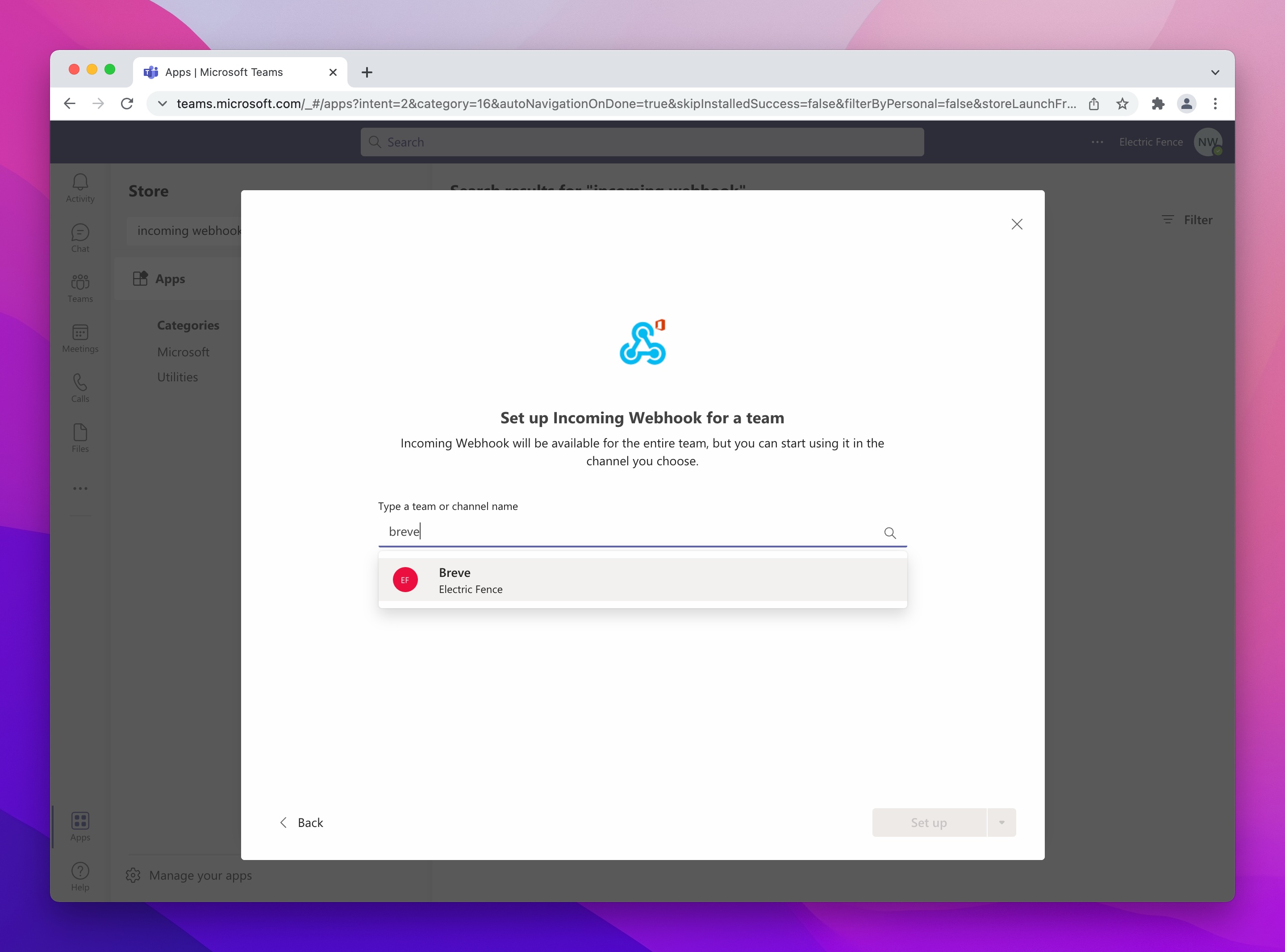The image size is (1285, 952).
Task: Go forward in the browser
Action: click(x=98, y=104)
